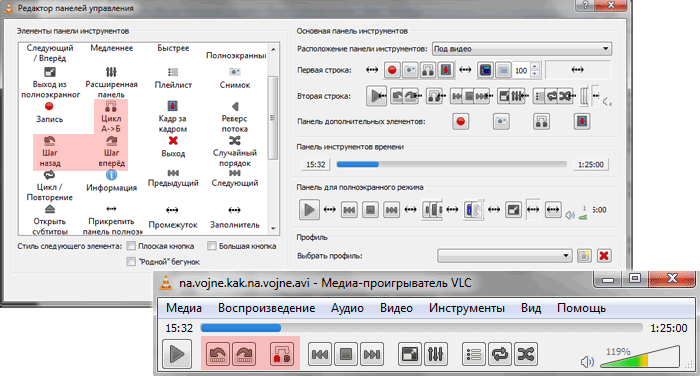Click the Информация element icon
The image size is (700, 376).
(x=112, y=175)
